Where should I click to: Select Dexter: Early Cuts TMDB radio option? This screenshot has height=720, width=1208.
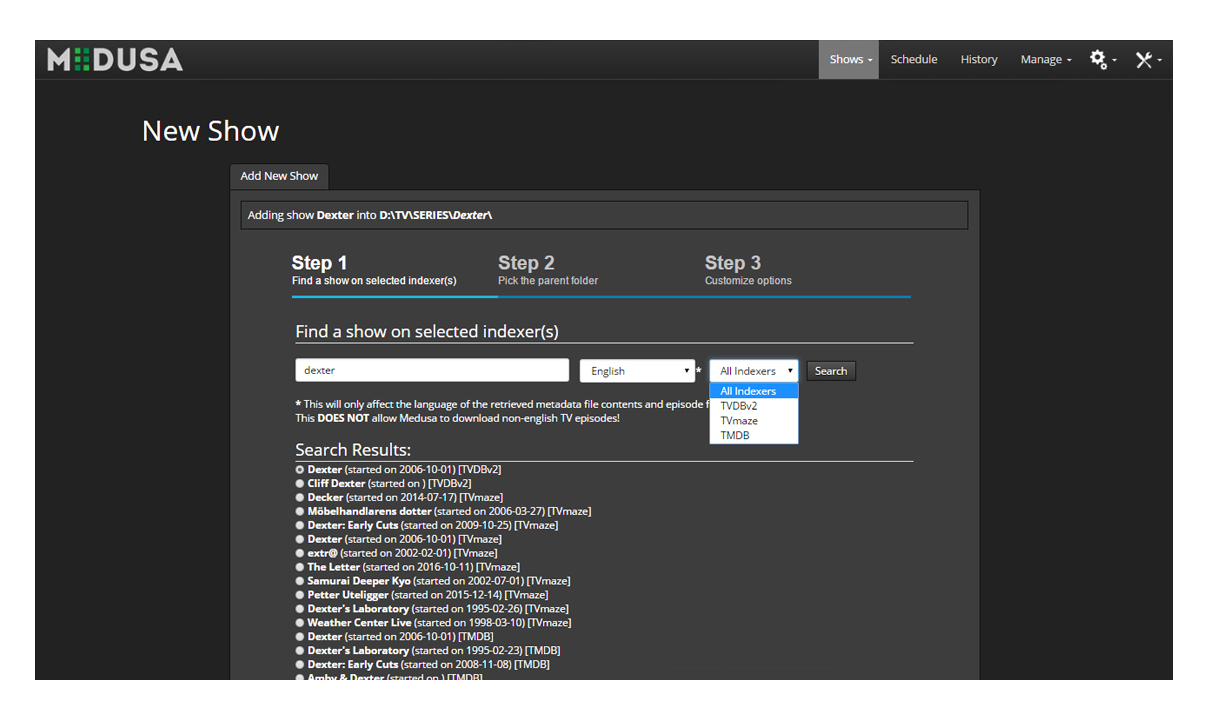(300, 665)
